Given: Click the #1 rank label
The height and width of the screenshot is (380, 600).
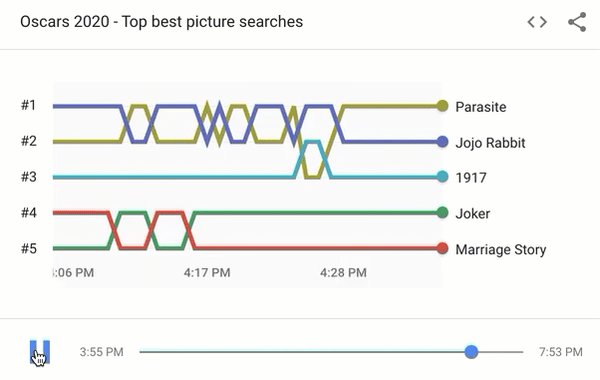Looking at the screenshot, I should 29,105.
